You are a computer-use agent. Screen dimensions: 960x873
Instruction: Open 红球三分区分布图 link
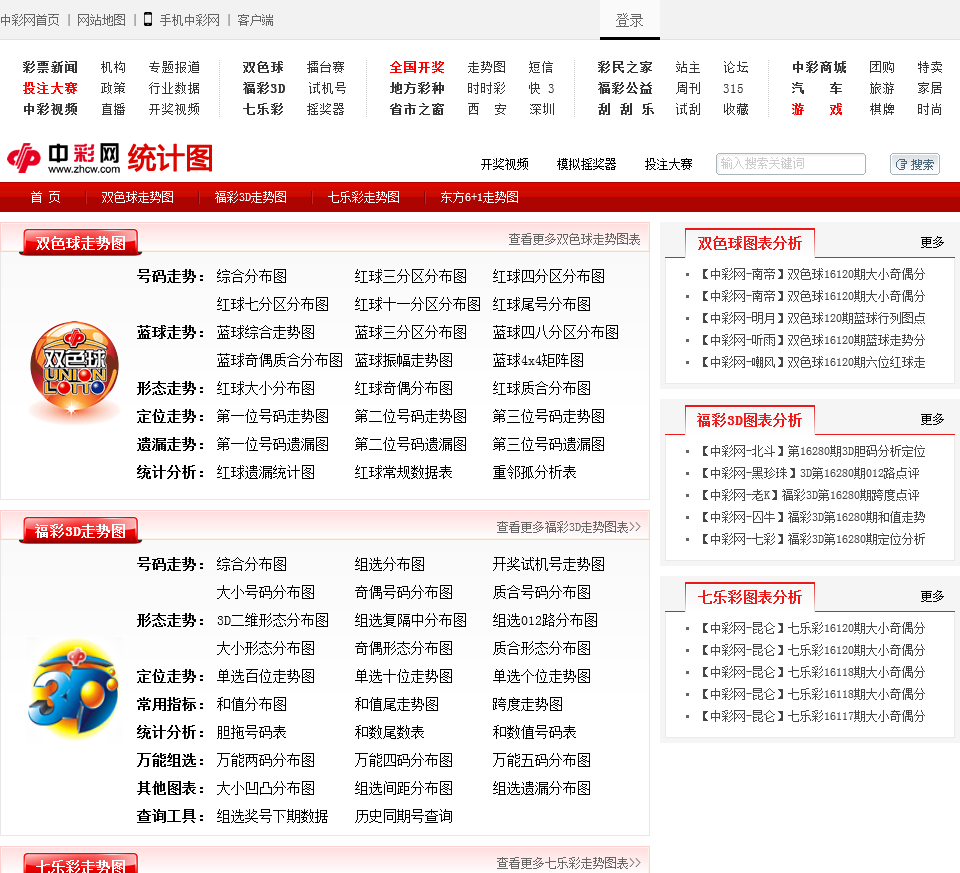(x=410, y=276)
